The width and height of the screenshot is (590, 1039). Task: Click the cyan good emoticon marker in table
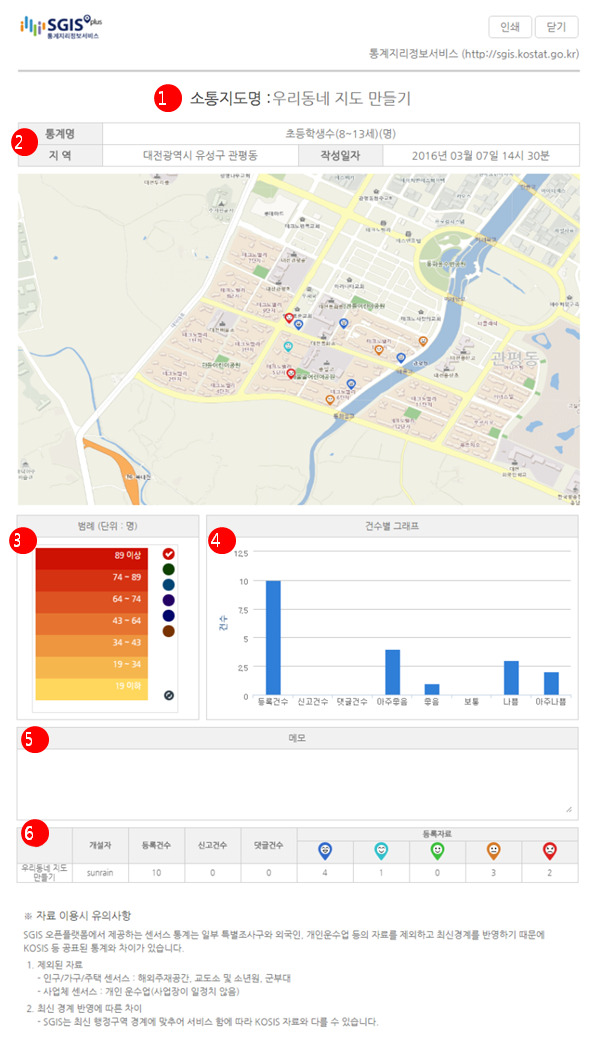point(381,850)
